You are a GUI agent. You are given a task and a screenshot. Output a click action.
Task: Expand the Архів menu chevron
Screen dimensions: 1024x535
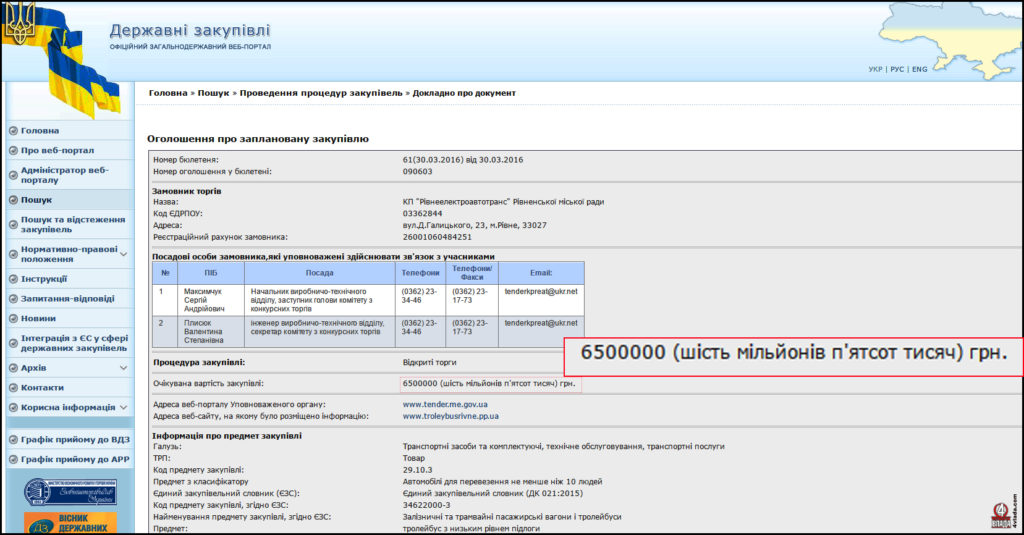[x=123, y=368]
